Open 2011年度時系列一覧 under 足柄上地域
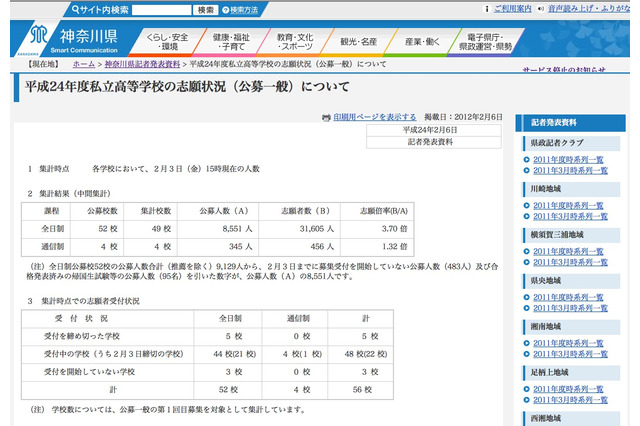The width and height of the screenshot is (640, 426). pyautogui.click(x=568, y=389)
